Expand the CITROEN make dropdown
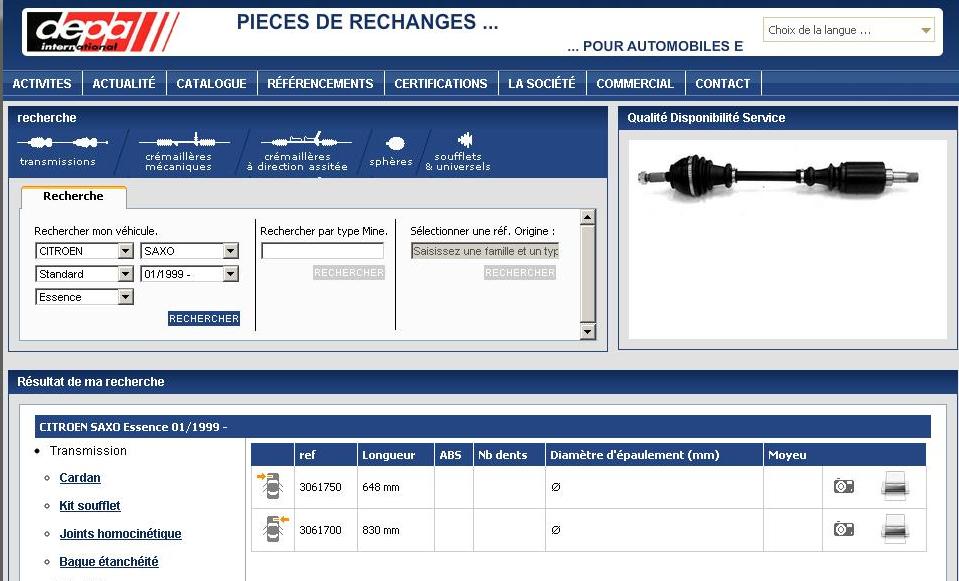The image size is (959, 581). (125, 251)
